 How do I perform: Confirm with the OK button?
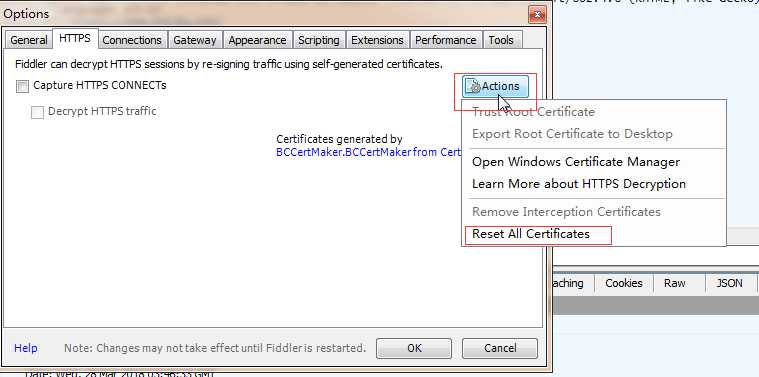click(x=414, y=348)
